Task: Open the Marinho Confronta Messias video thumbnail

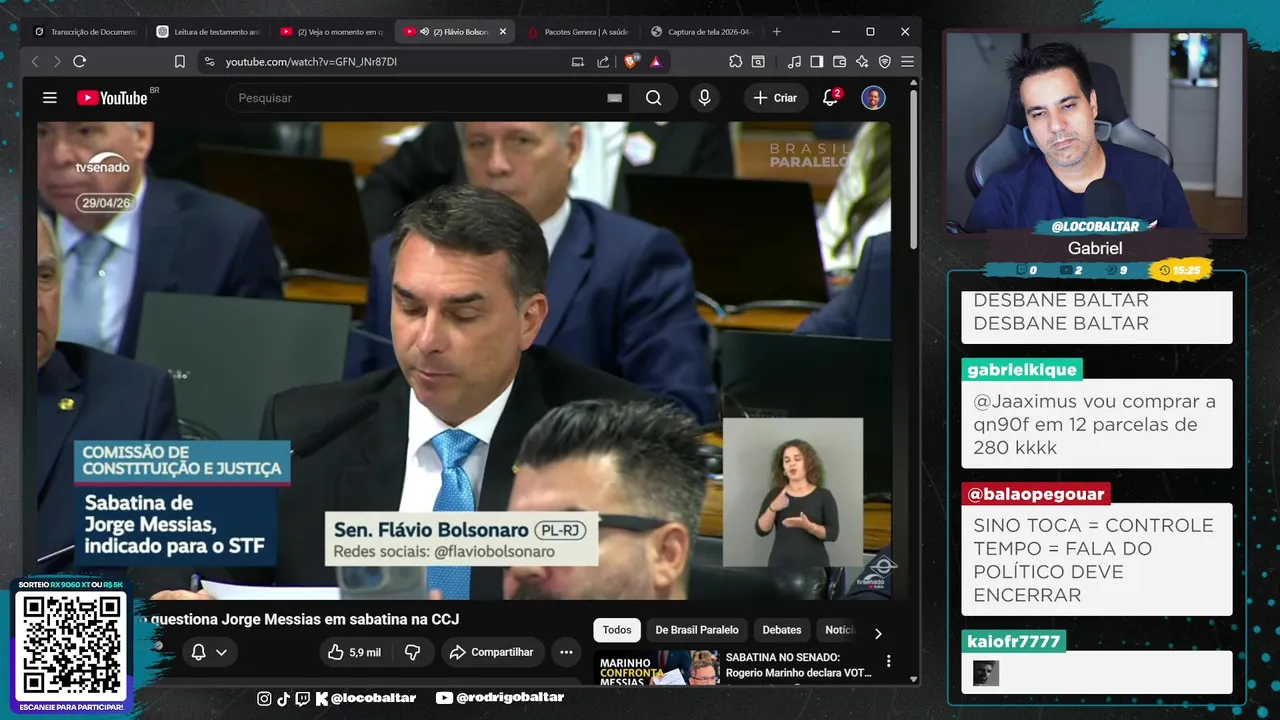Action: pos(657,667)
